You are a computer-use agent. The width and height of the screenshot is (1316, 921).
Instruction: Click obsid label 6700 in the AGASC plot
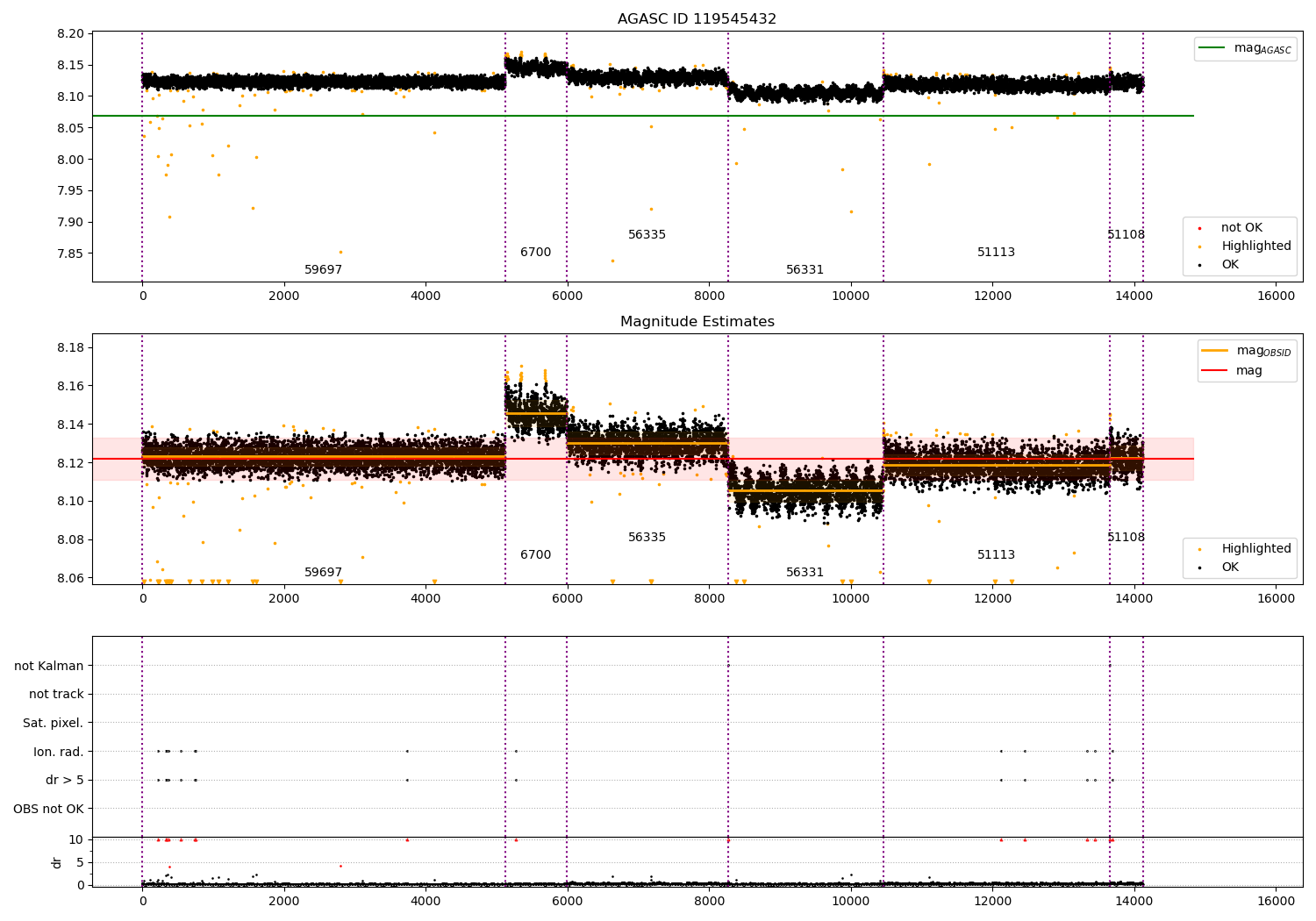536,253
